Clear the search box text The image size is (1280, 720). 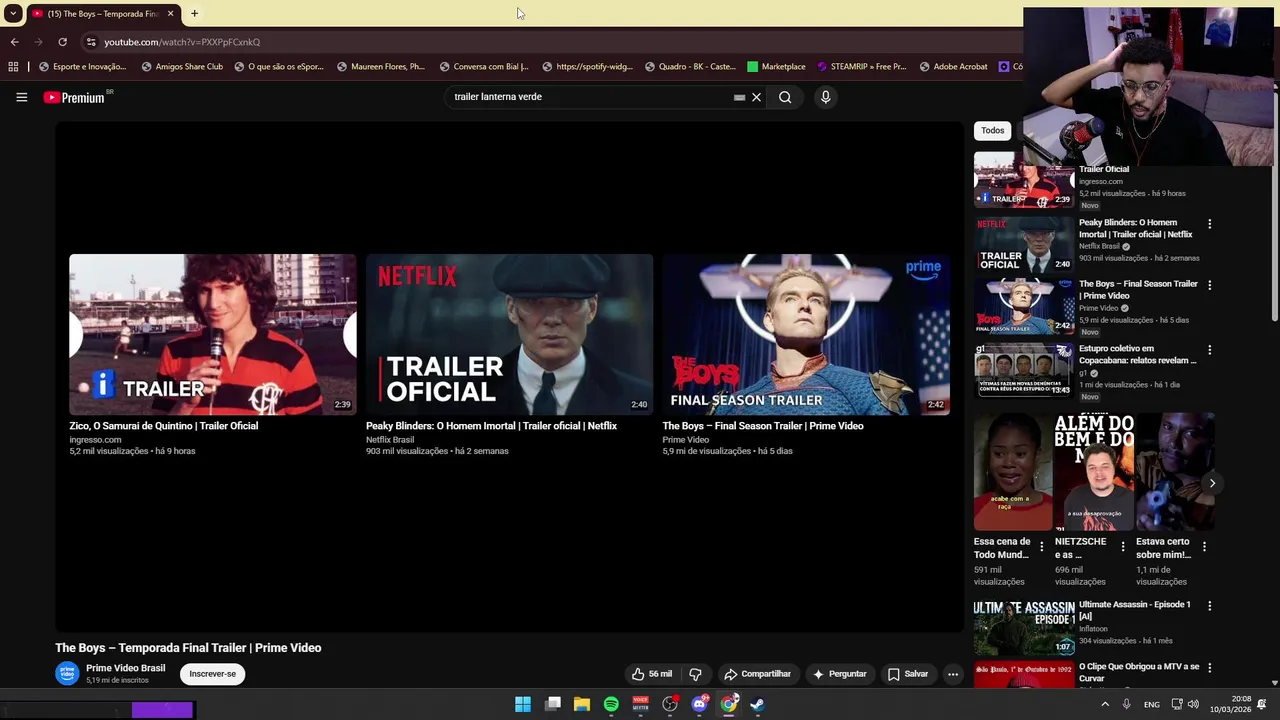pos(757,97)
